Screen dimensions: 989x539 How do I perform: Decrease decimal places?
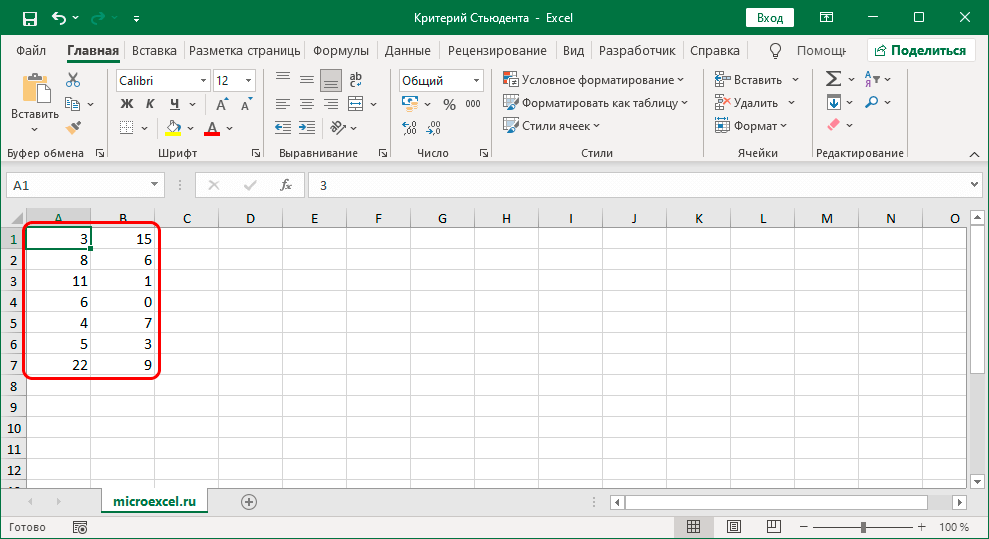[x=433, y=128]
